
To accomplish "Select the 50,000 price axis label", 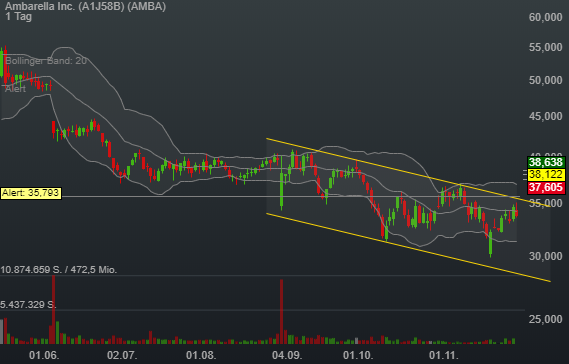I will (546, 80).
